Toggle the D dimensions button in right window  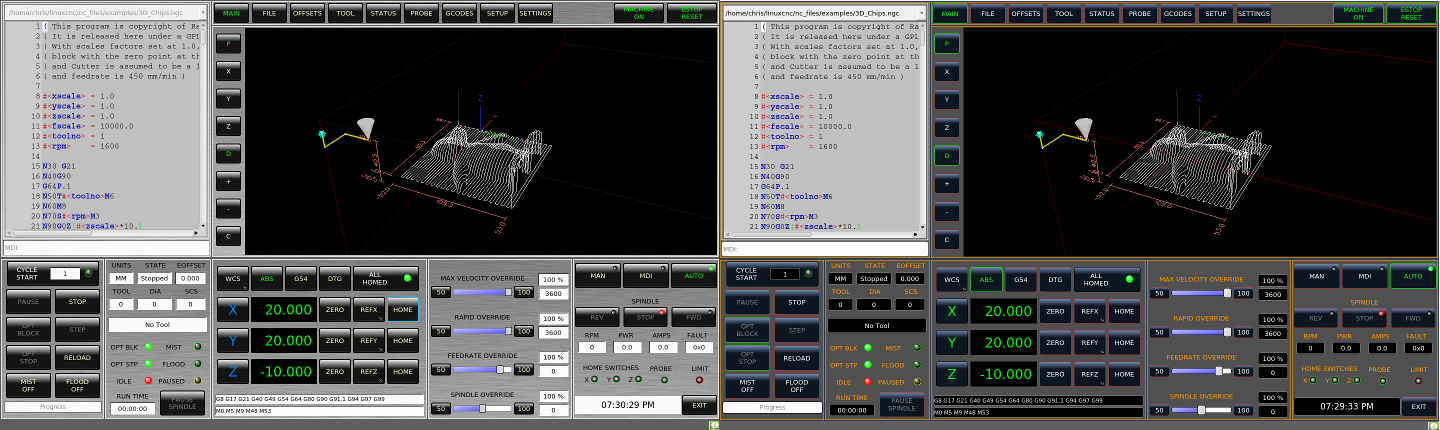(x=947, y=156)
